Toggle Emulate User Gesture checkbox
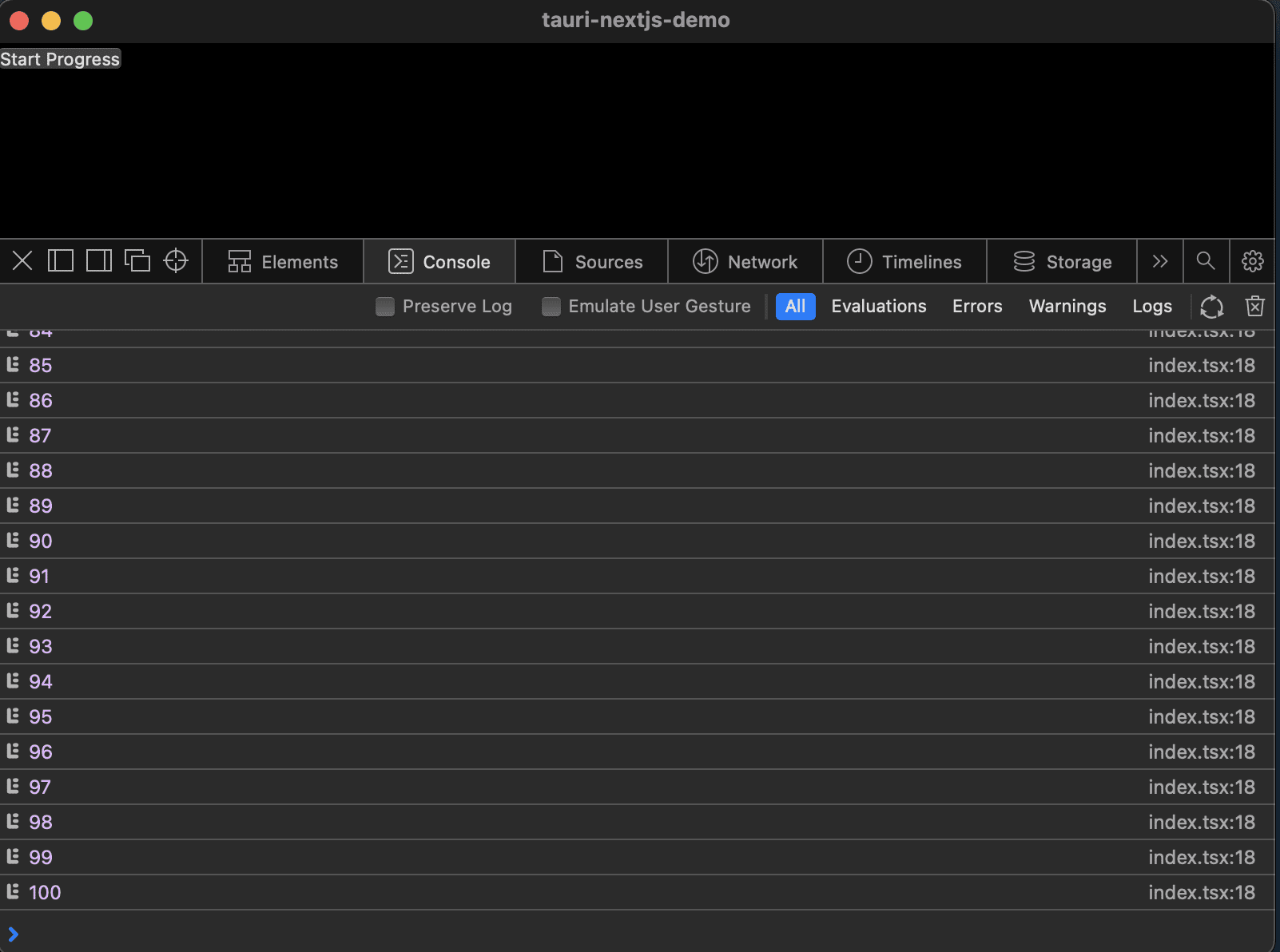The image size is (1280, 952). tap(551, 307)
